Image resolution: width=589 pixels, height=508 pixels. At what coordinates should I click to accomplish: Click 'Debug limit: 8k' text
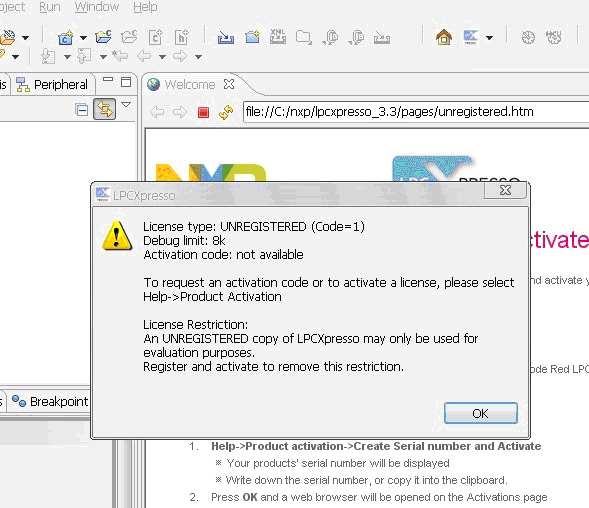184,240
